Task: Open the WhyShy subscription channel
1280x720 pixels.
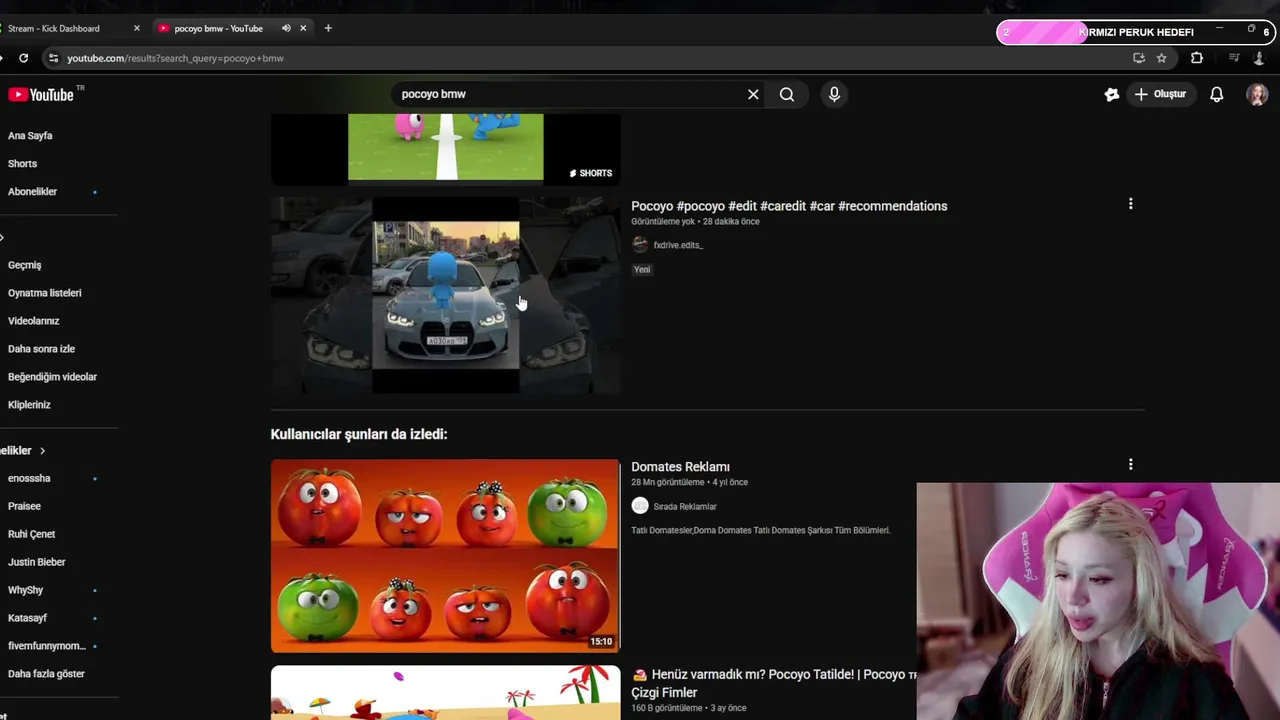Action: pyautogui.click(x=25, y=590)
